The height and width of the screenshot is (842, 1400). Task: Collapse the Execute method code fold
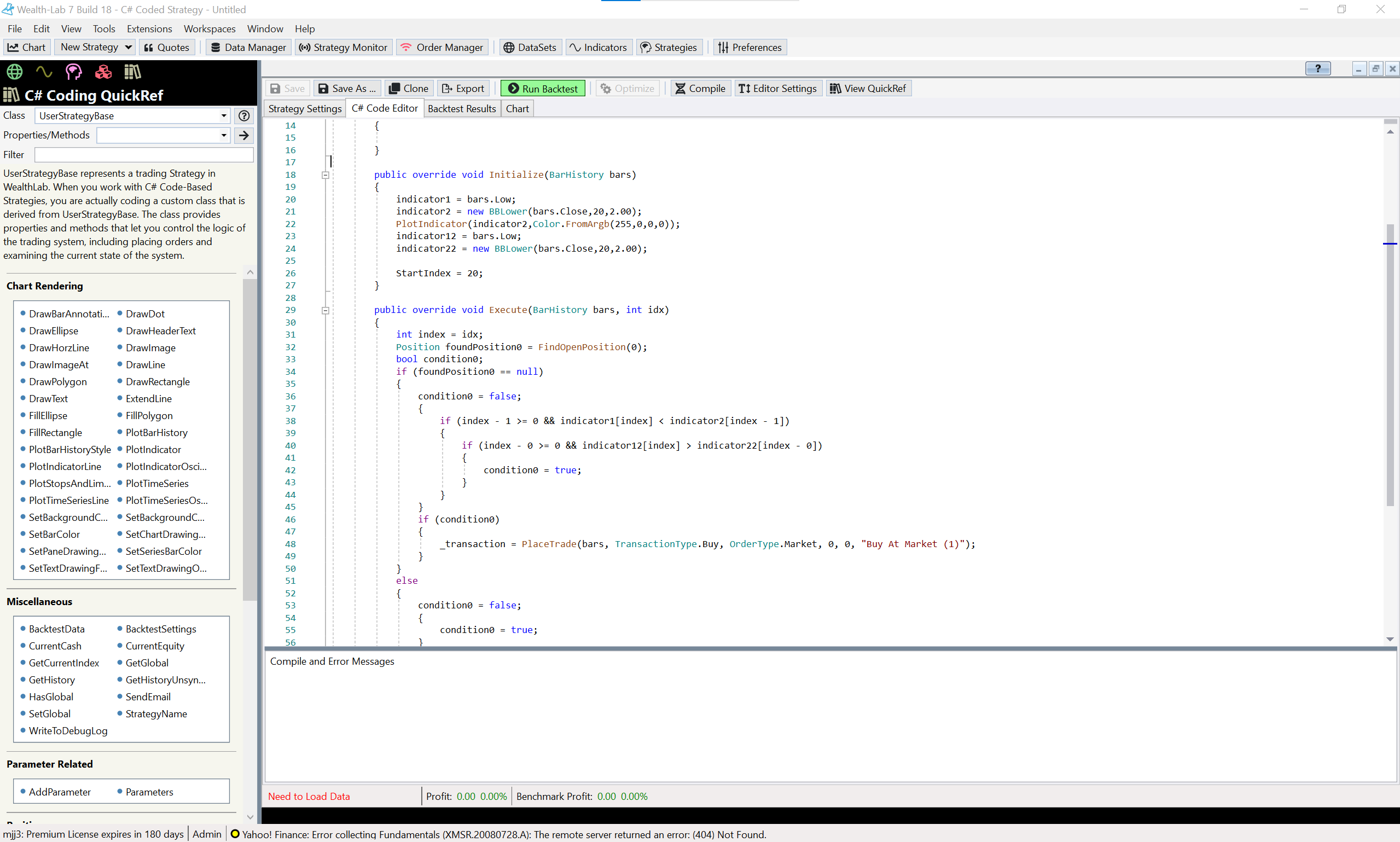point(326,310)
